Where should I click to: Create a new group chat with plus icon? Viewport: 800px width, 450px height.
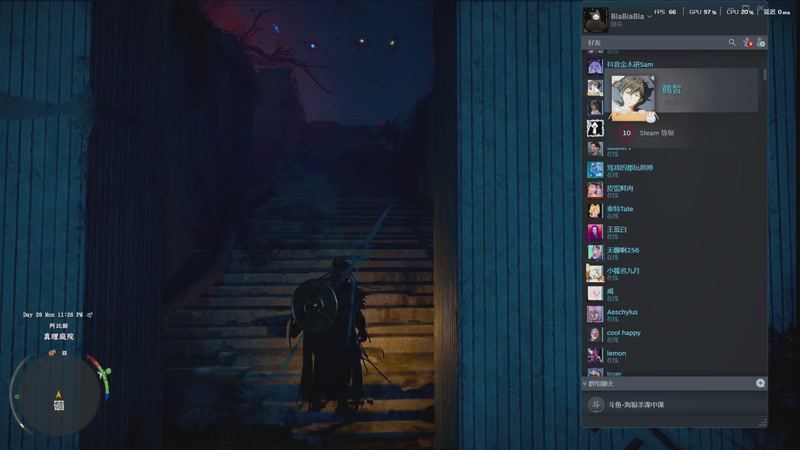pos(760,383)
